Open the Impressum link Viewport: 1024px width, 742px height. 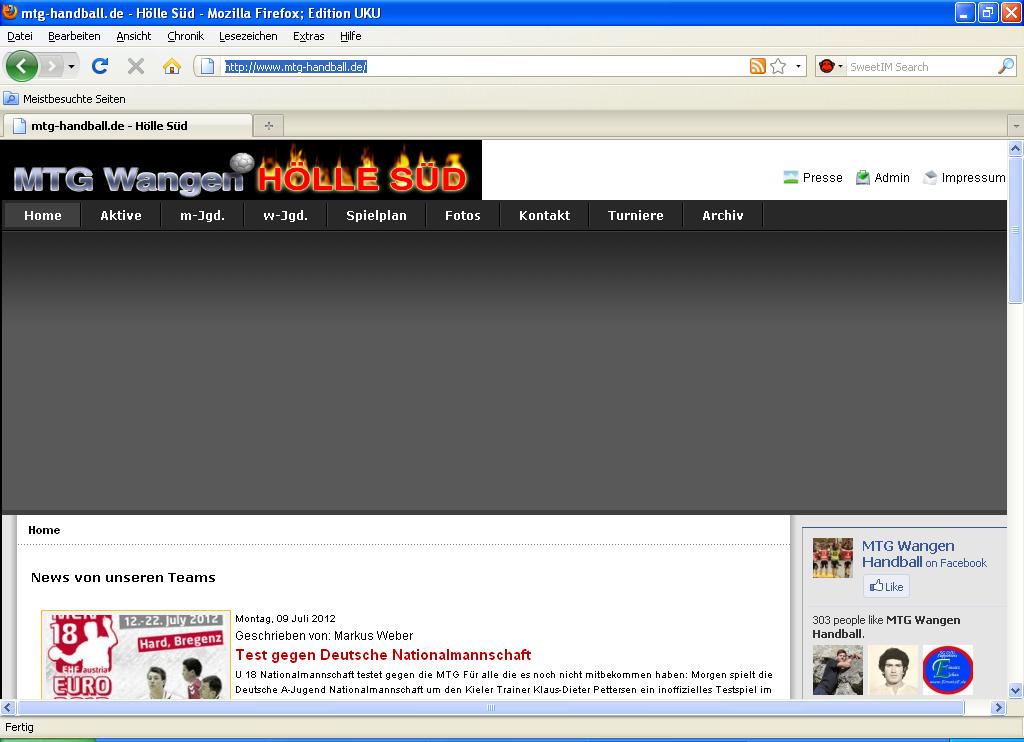(x=972, y=178)
